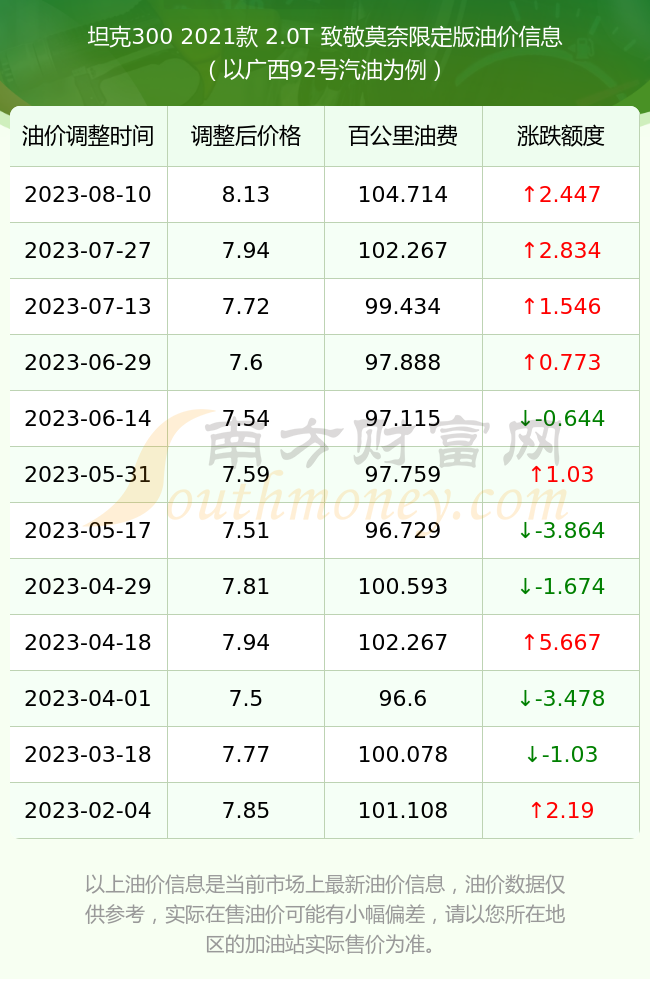Select the fuel cost value 97.759
Viewport: 650px width, 1000px height.
pyautogui.click(x=403, y=474)
